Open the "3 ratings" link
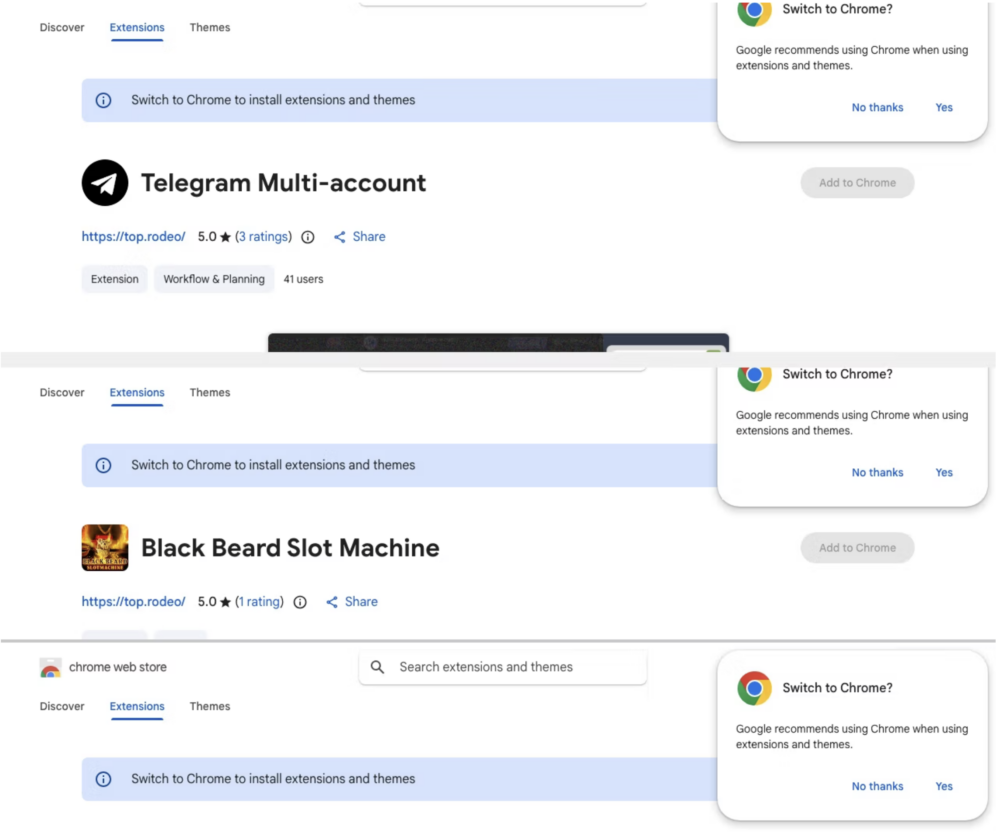 [x=263, y=237]
